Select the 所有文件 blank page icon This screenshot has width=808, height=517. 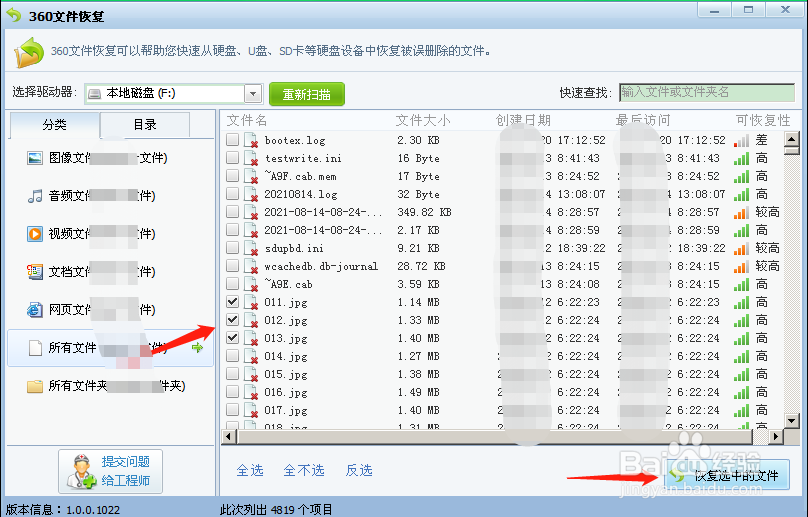35,348
